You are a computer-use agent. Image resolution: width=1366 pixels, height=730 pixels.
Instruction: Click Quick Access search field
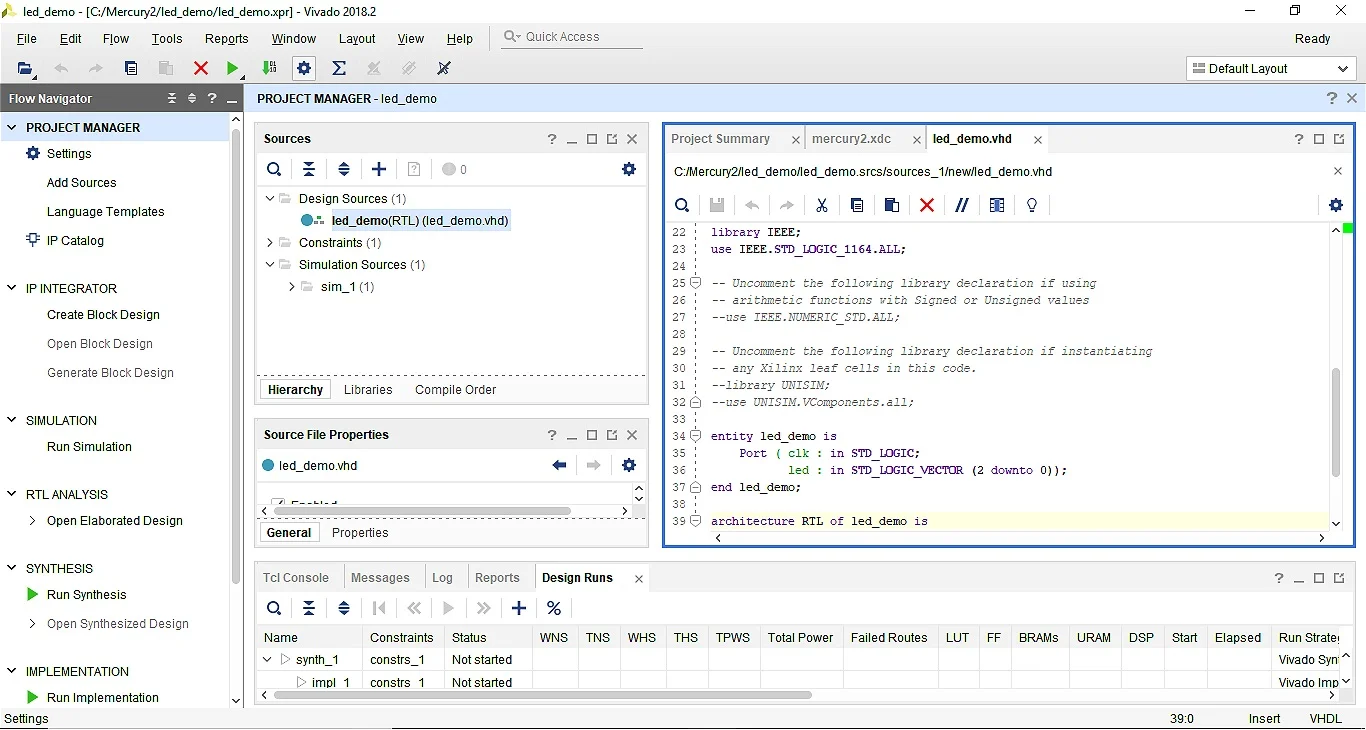(572, 37)
